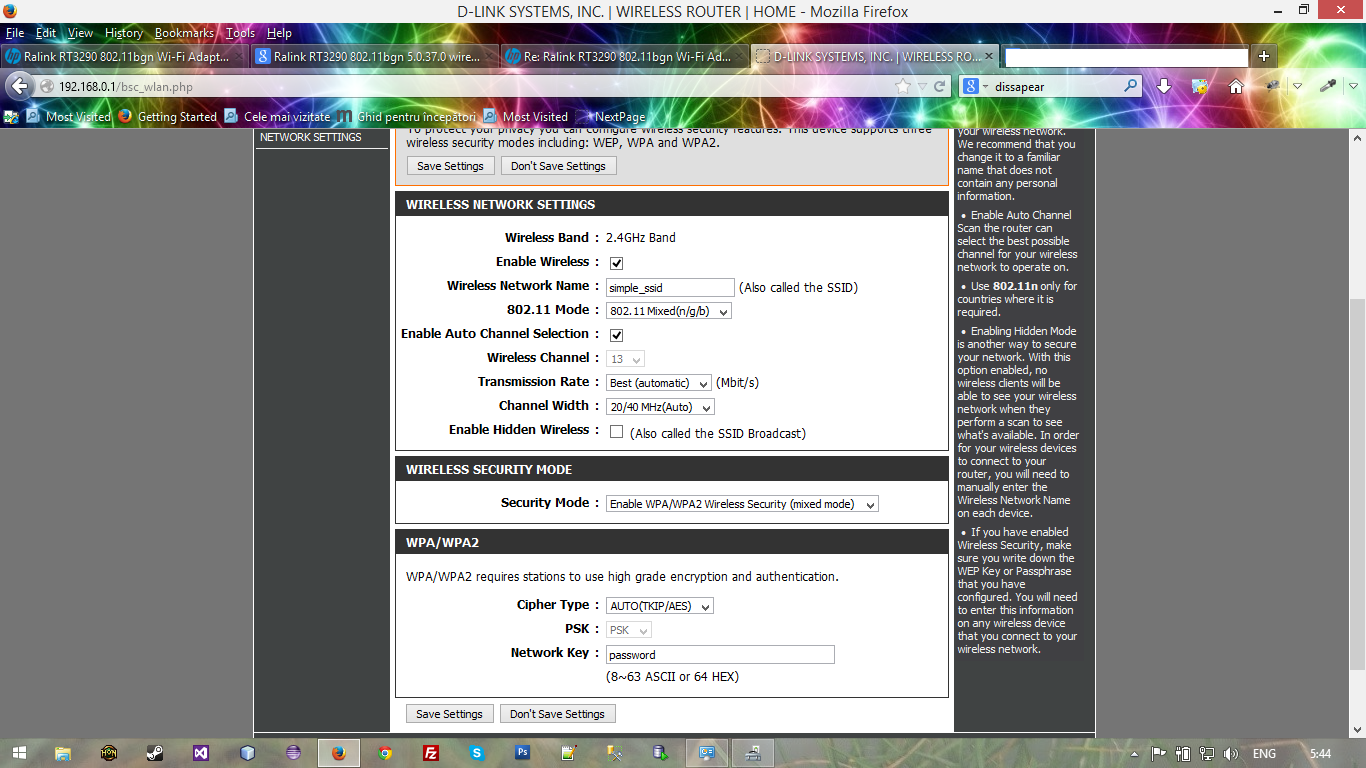Open the File menu
This screenshot has width=1366, height=768.
tap(14, 33)
